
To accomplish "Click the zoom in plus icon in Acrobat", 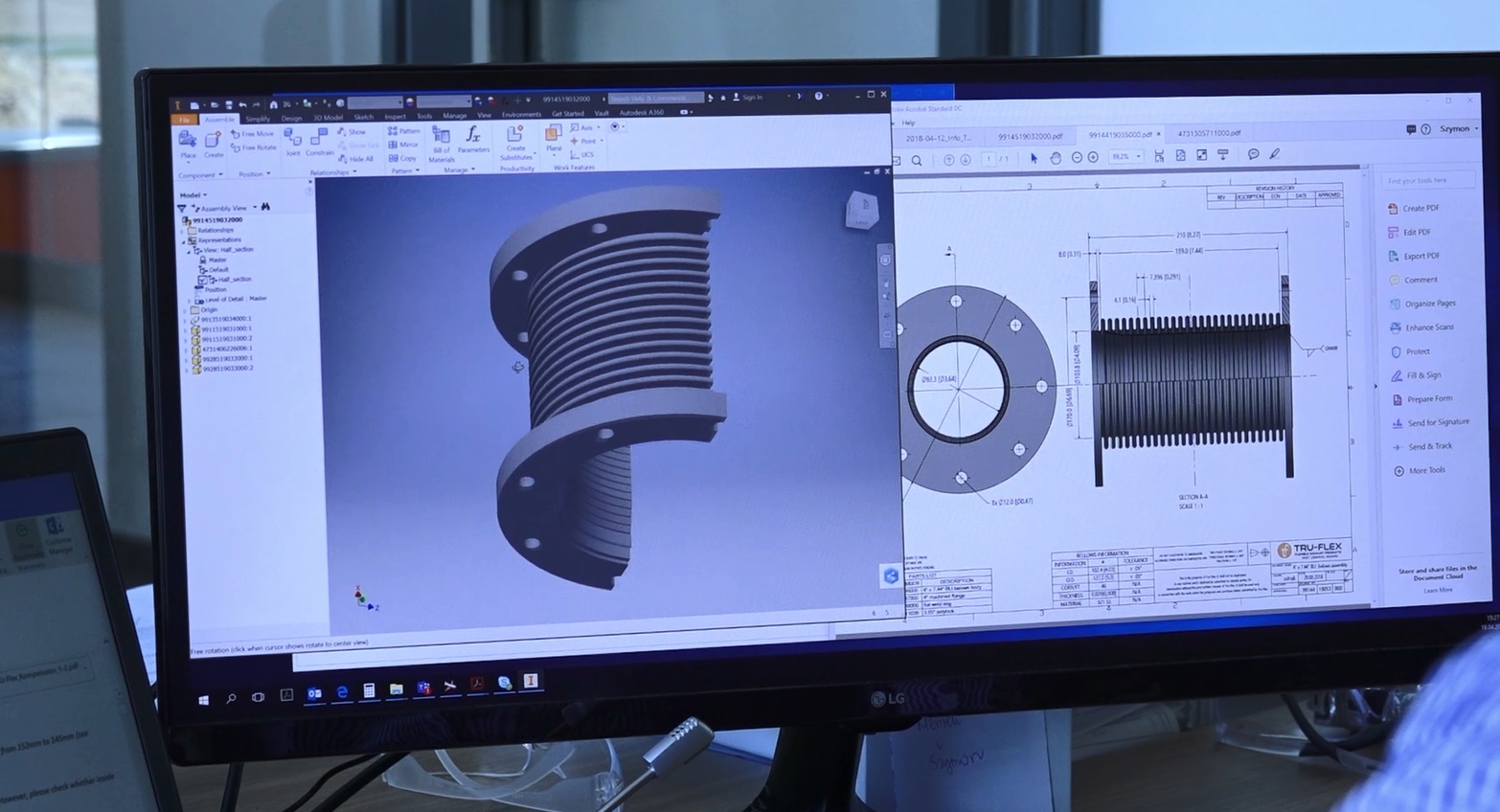I will [1093, 157].
